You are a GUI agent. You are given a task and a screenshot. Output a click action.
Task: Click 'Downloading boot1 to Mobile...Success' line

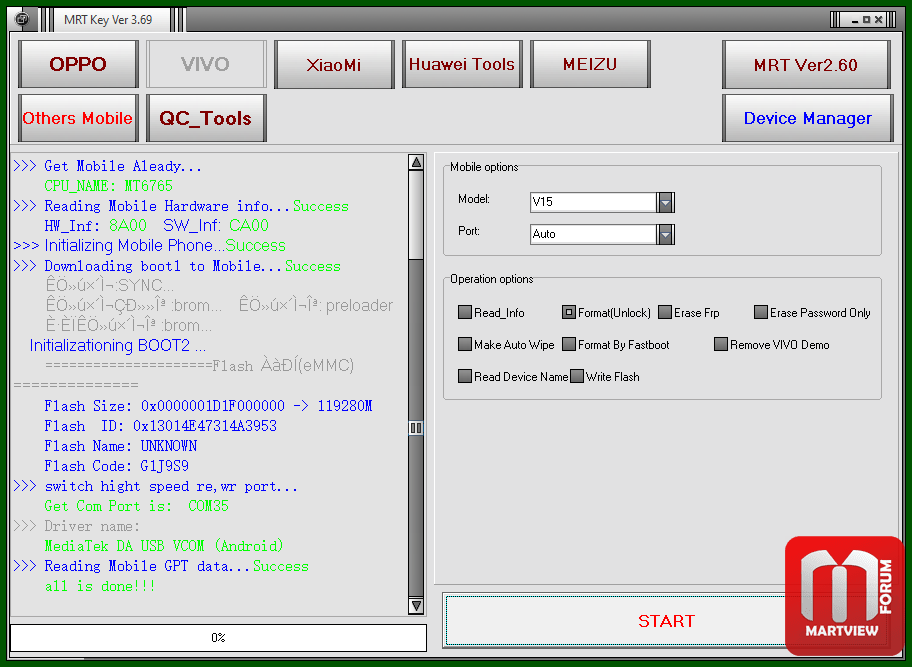[x=177, y=266]
